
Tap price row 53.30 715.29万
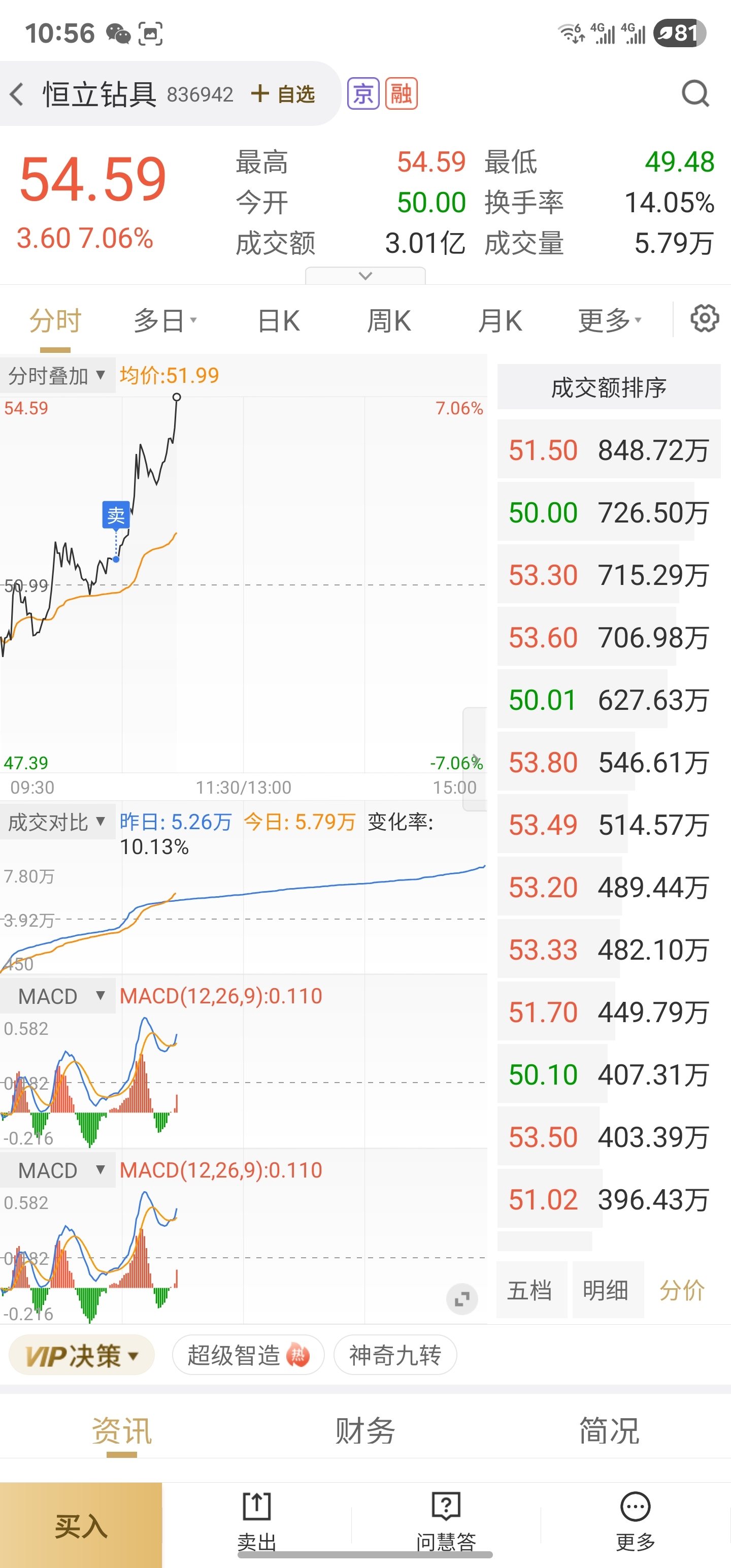pyautogui.click(x=609, y=575)
